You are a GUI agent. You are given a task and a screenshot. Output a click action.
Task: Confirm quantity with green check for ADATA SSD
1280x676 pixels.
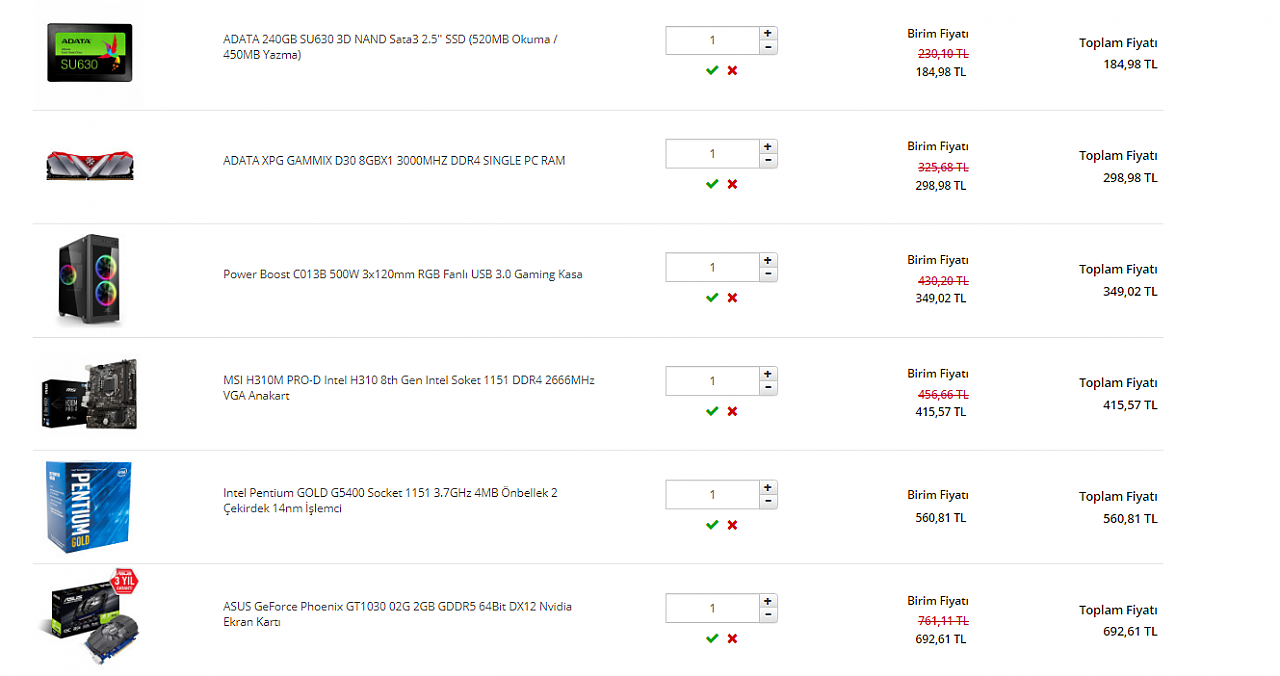point(712,71)
